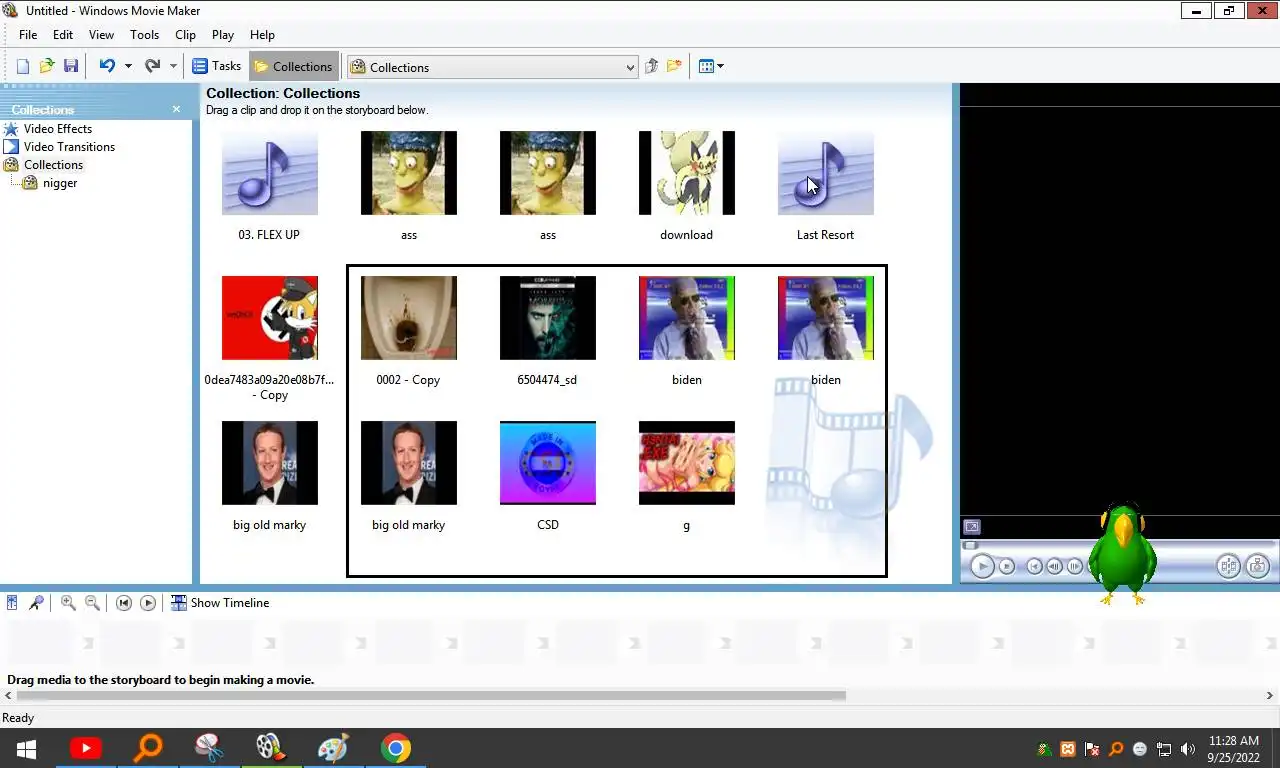Open the Edit menu
This screenshot has height=768, width=1280.
(63, 34)
